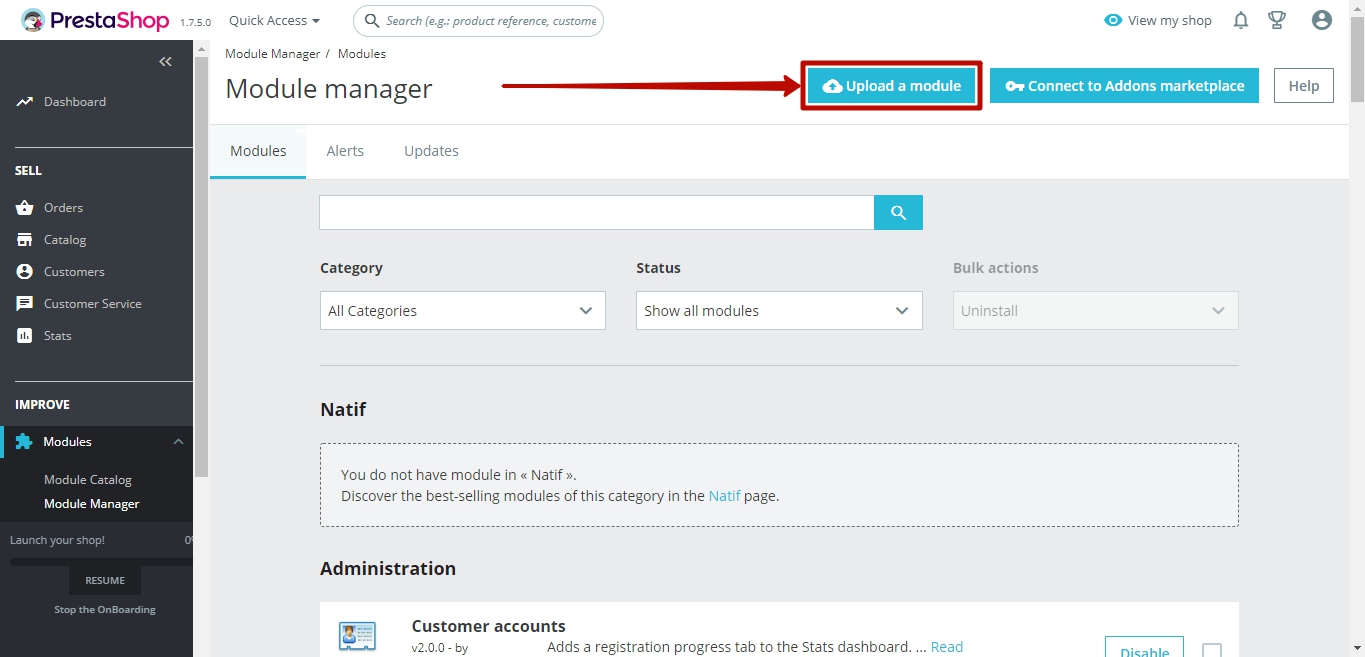Open the Show all modules status dropdown

[x=778, y=311]
